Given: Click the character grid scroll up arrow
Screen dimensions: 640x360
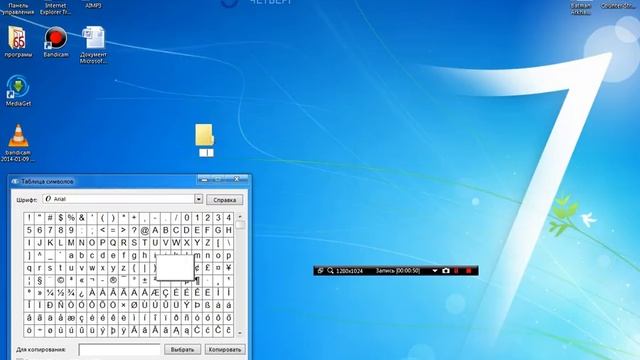Looking at the screenshot, I should tap(240, 216).
